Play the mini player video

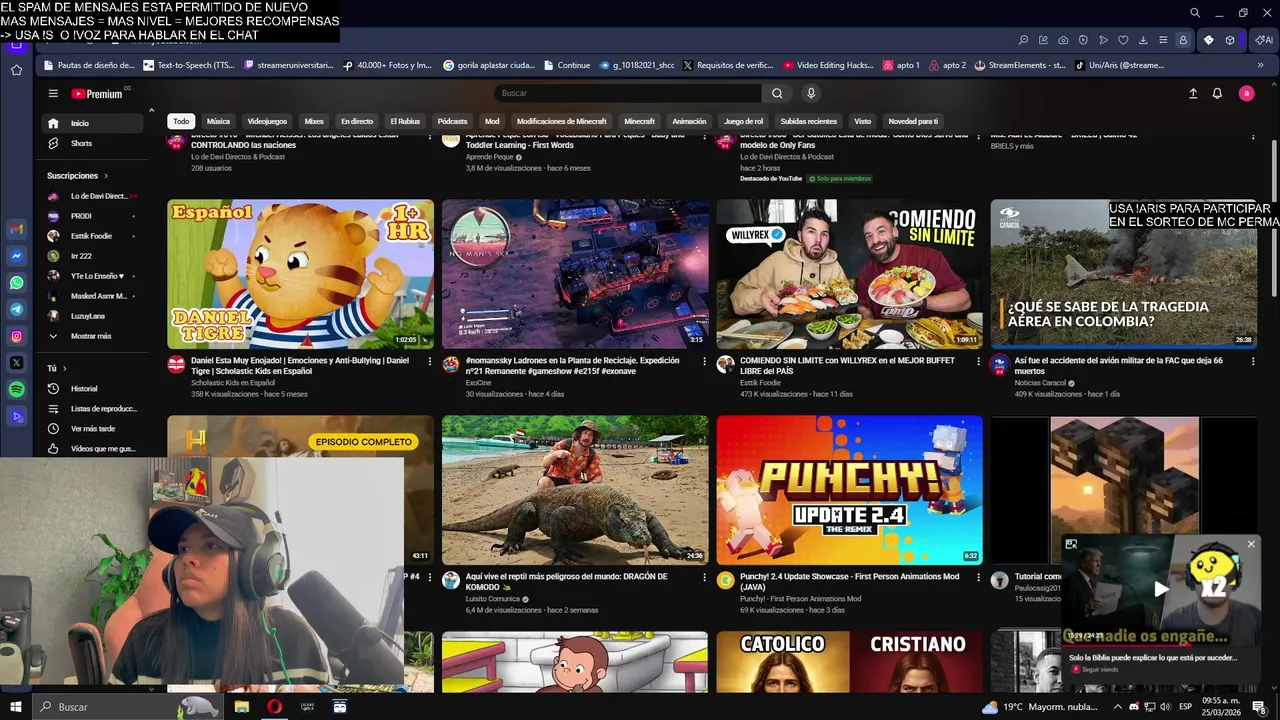(1161, 589)
